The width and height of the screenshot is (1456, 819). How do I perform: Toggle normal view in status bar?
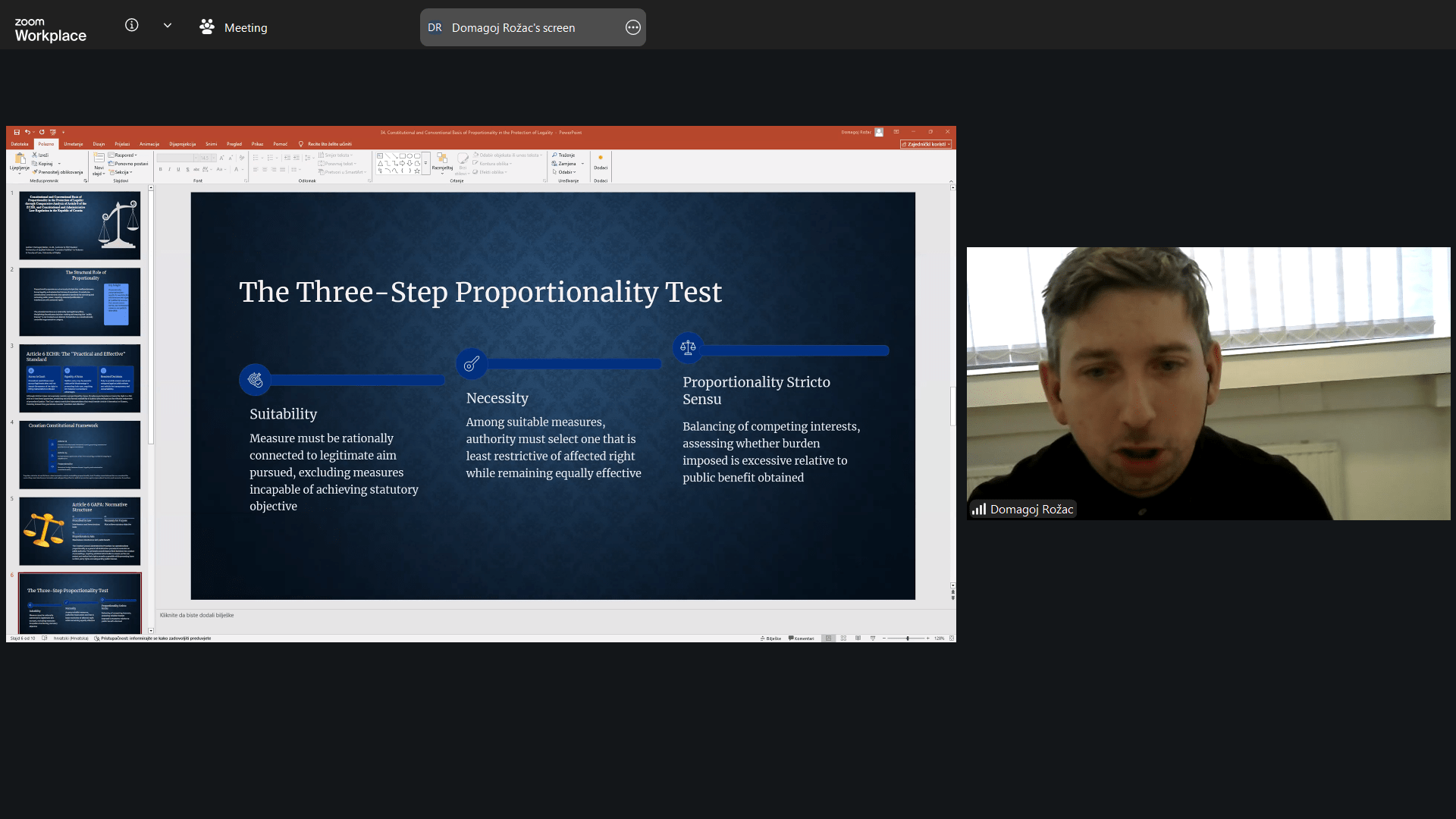click(x=829, y=639)
